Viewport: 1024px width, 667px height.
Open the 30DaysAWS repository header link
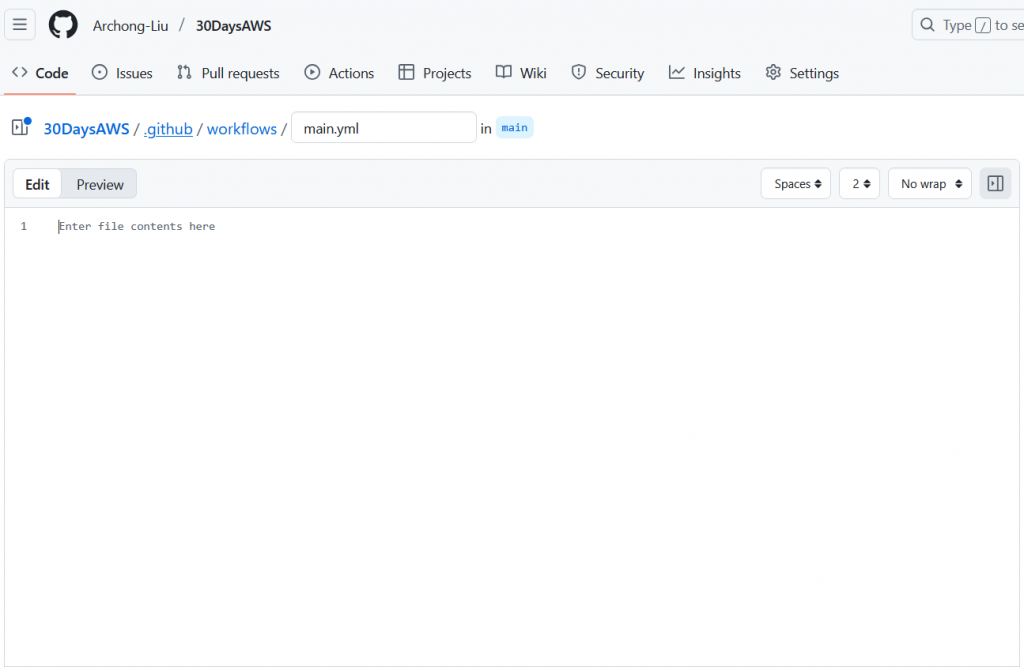click(x=233, y=25)
